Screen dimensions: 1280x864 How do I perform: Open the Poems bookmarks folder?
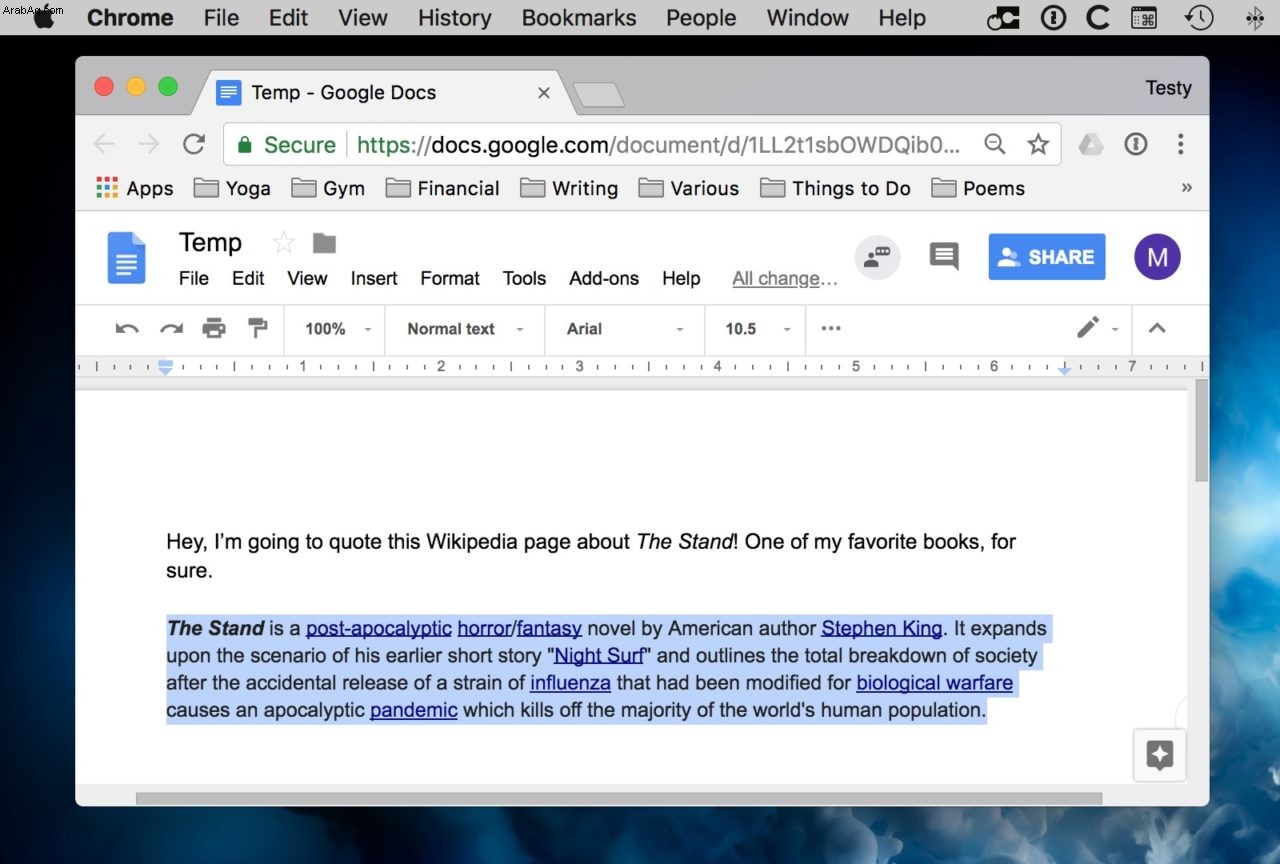click(x=978, y=188)
